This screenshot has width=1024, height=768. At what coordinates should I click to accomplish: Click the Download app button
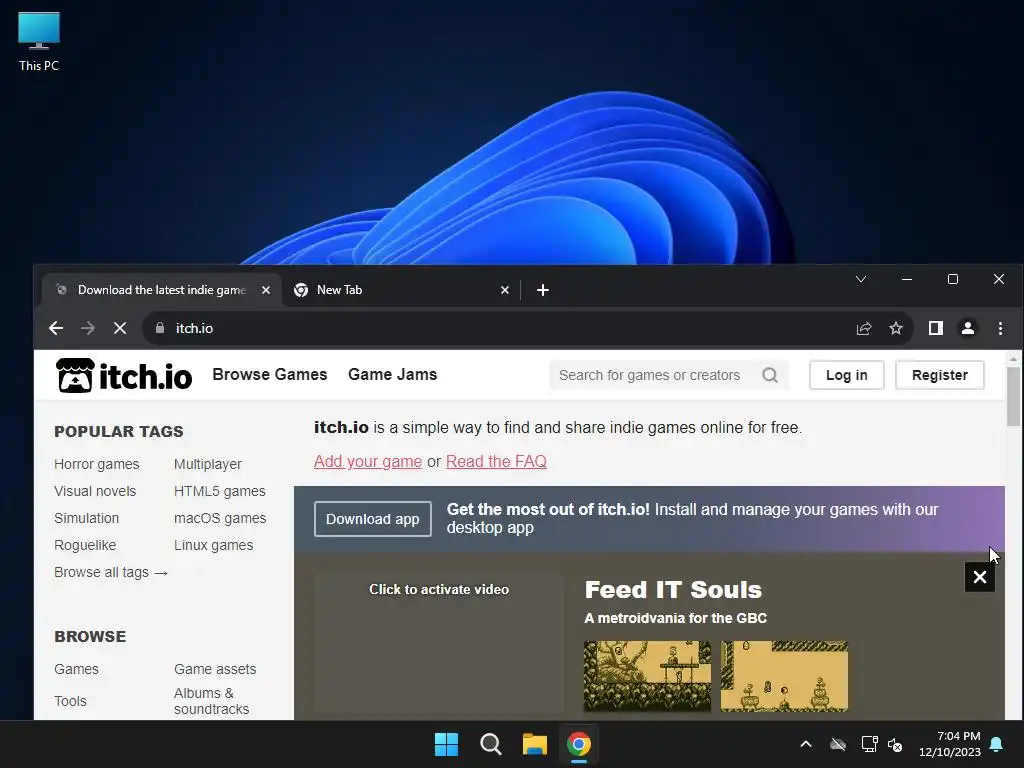372,519
